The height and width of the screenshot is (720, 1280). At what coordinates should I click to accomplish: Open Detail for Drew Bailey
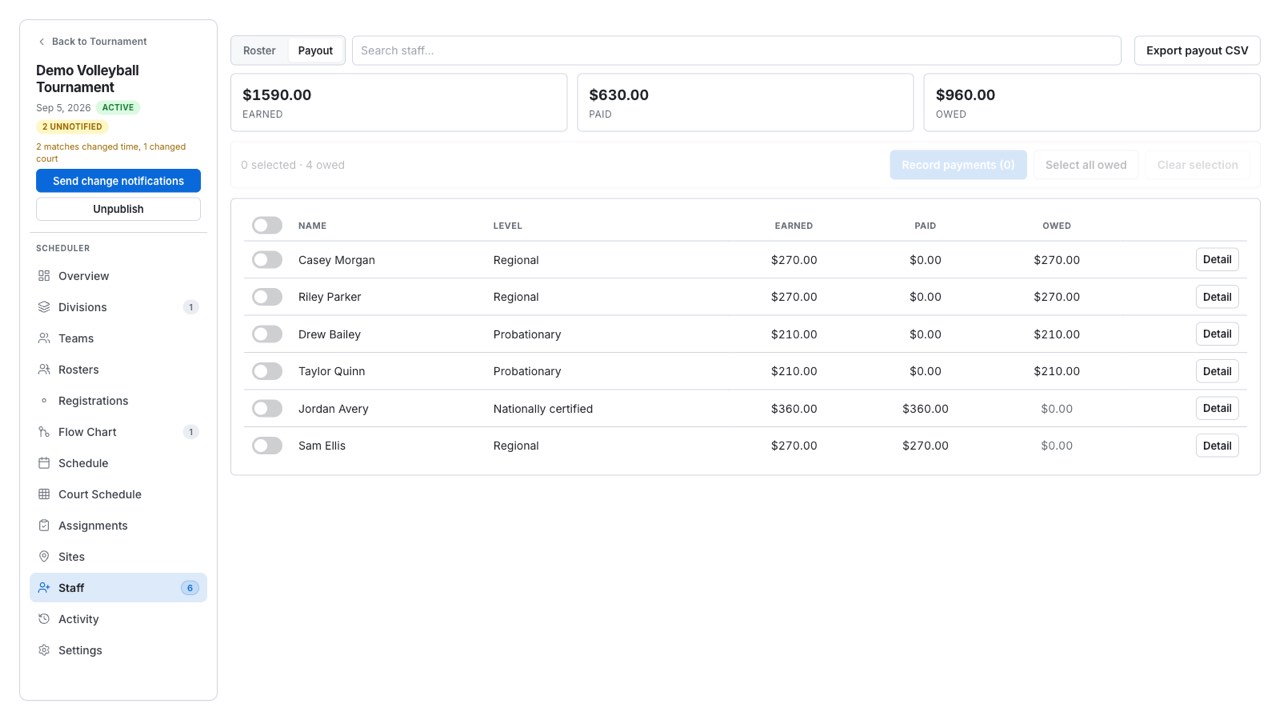pyautogui.click(x=1217, y=334)
